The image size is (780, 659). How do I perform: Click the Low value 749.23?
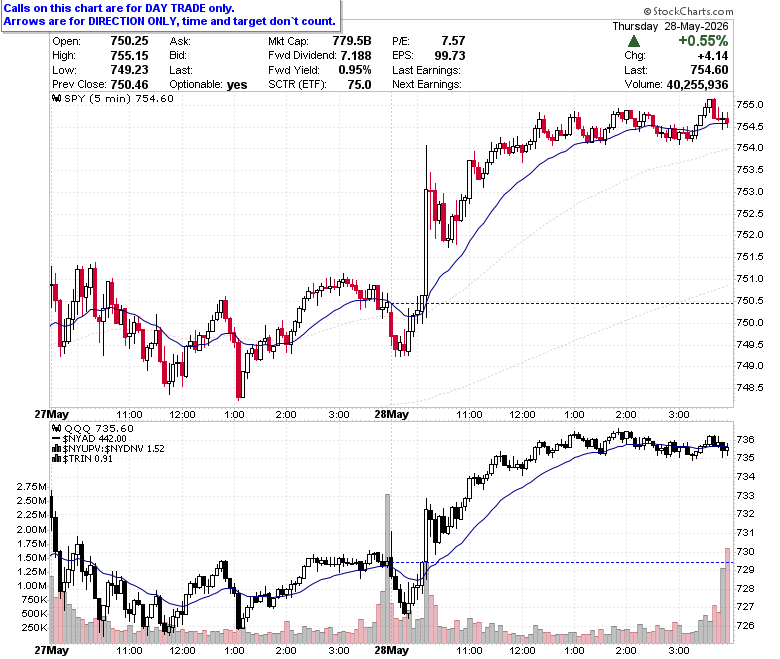point(129,70)
